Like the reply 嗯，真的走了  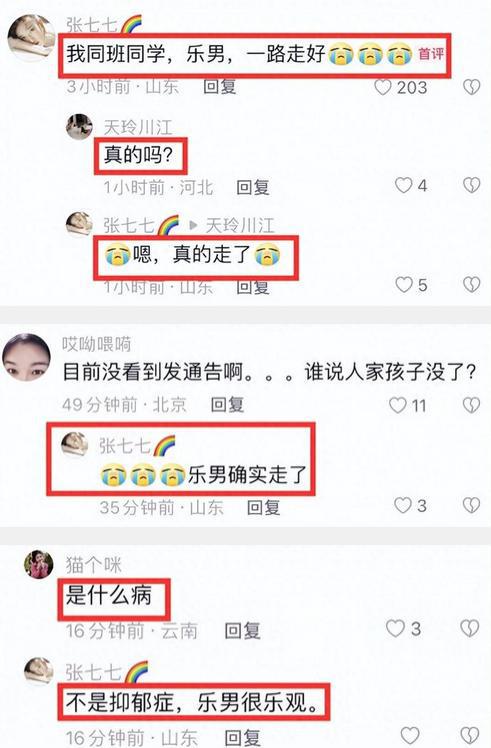[404, 284]
